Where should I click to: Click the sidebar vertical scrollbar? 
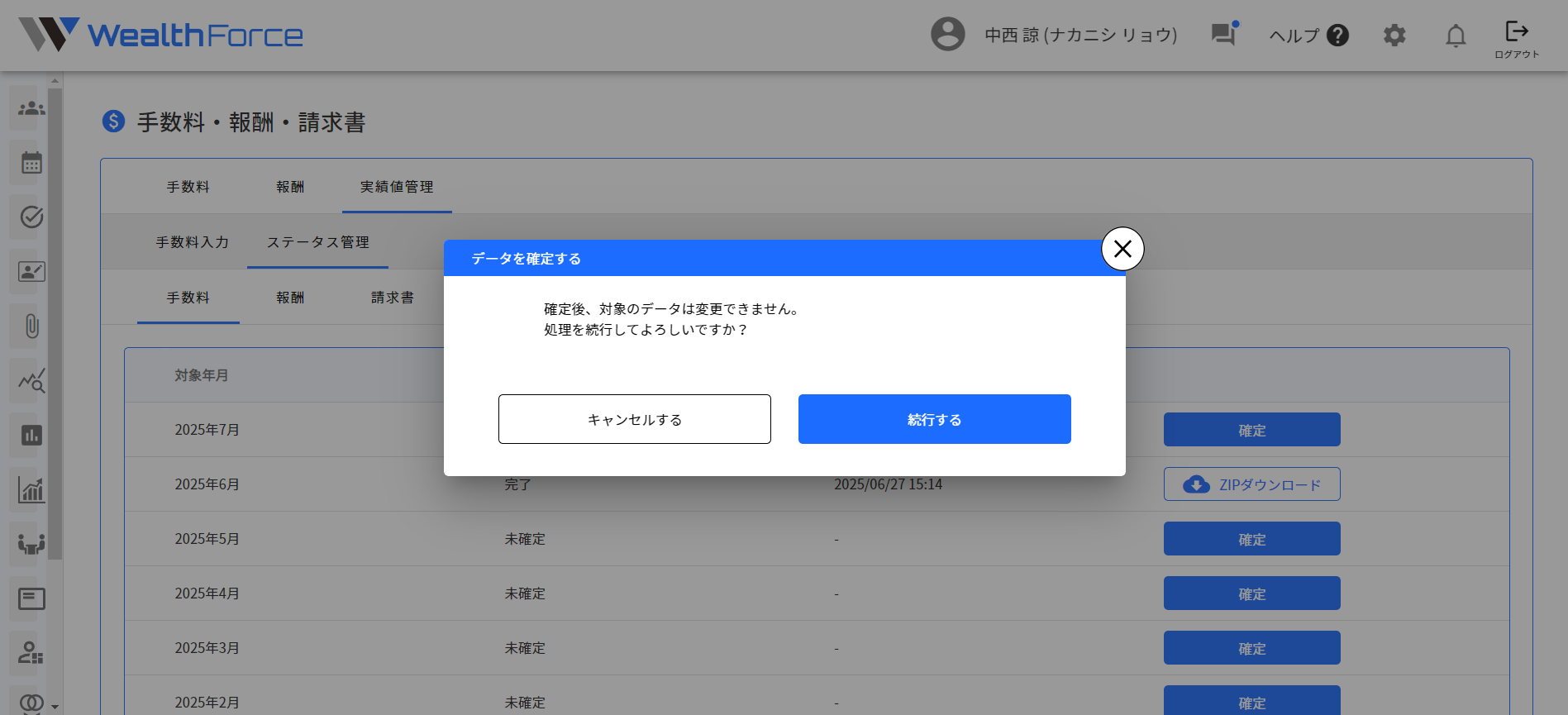pyautogui.click(x=55, y=322)
